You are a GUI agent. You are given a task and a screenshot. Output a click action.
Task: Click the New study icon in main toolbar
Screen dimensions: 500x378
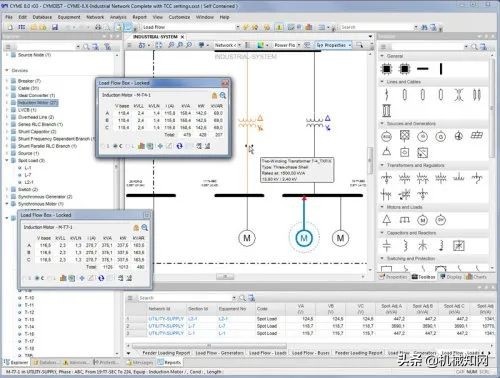coord(10,27)
